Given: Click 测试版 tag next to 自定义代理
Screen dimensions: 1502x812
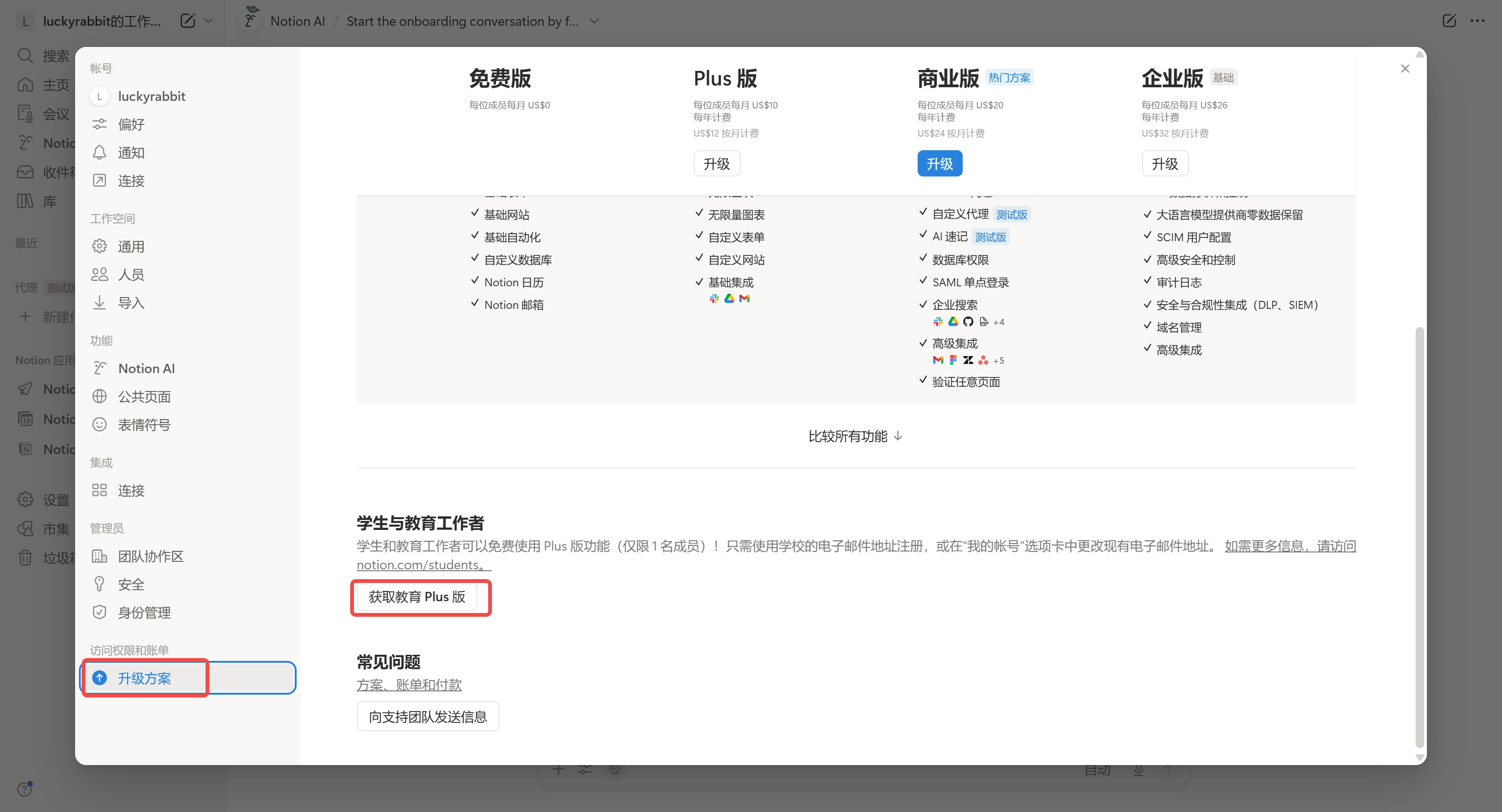Looking at the screenshot, I should click(x=1012, y=214).
